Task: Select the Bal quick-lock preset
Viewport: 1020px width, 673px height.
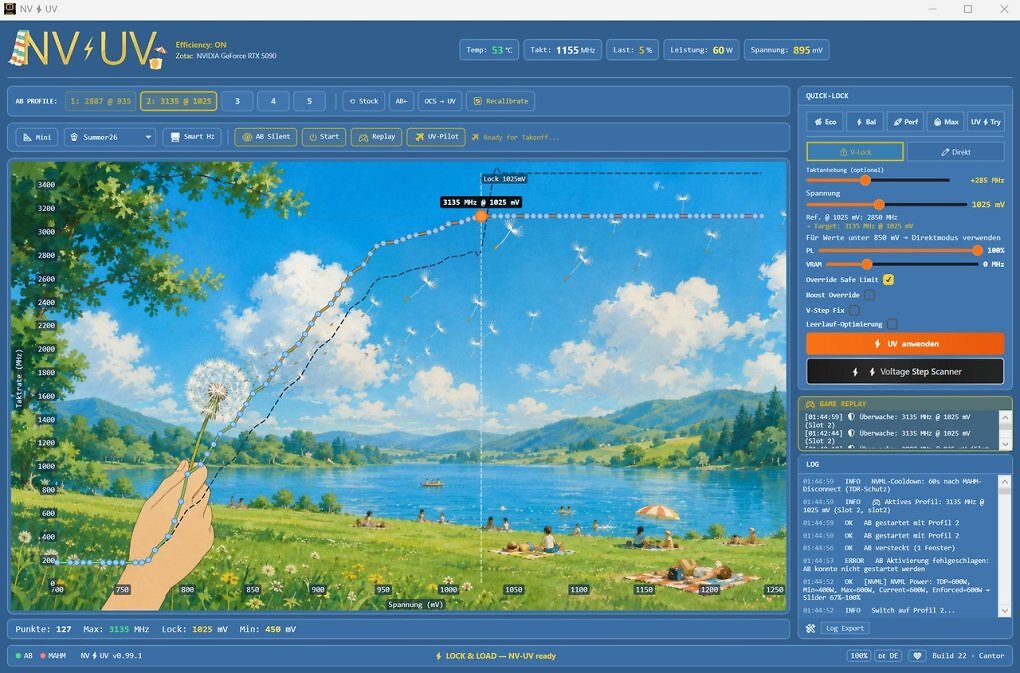Action: 865,122
